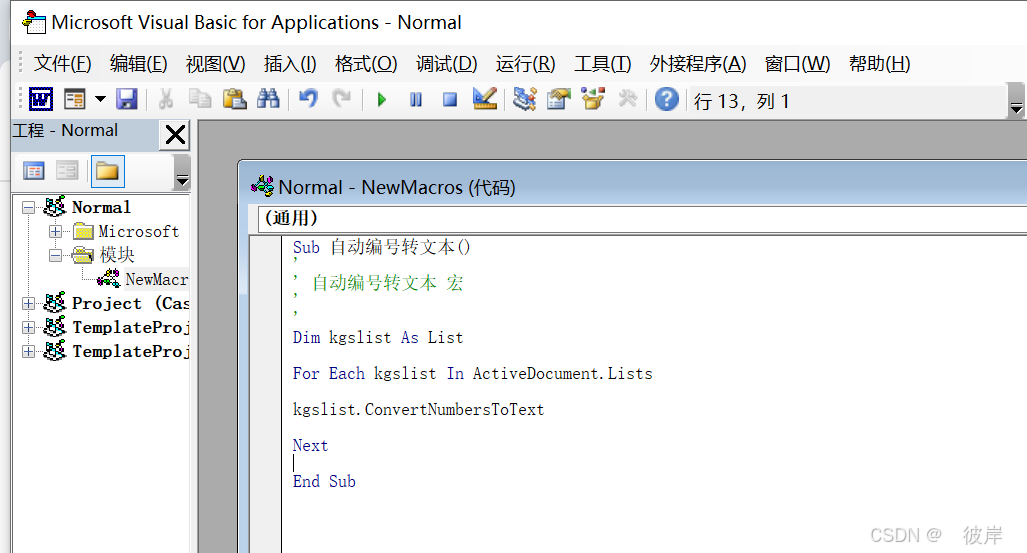
Task: Open the 运行(R) menu
Action: click(525, 64)
